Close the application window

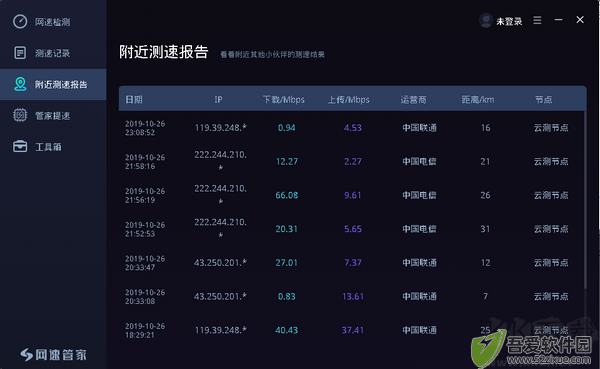point(580,20)
